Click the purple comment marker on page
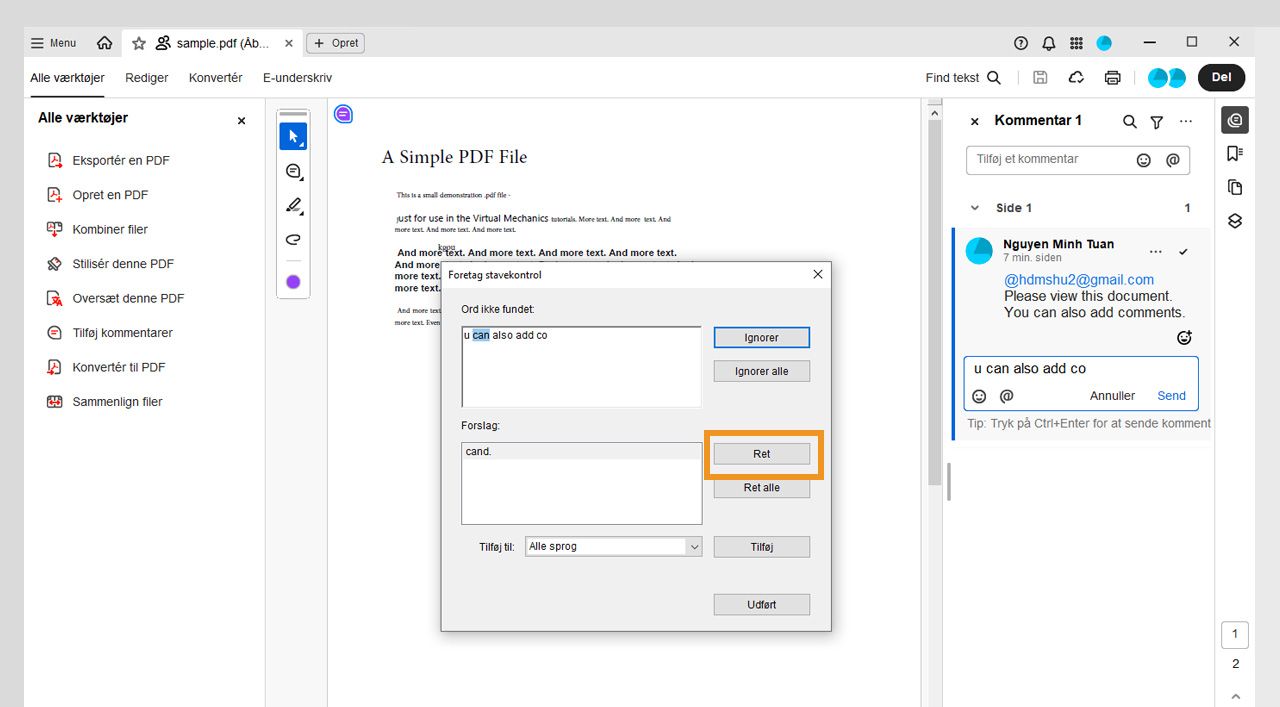1280x707 pixels. click(x=343, y=114)
